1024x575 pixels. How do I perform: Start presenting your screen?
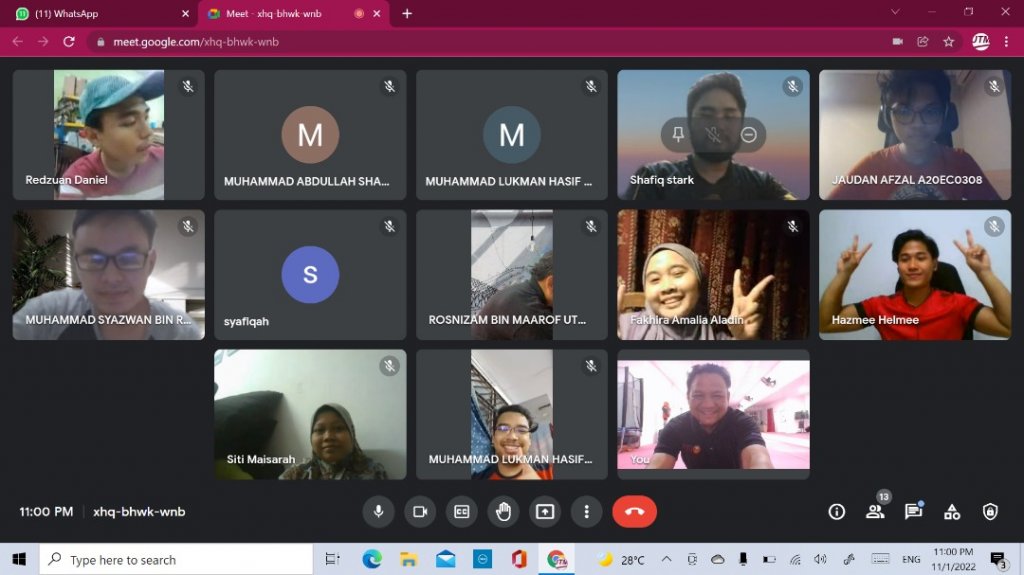544,511
